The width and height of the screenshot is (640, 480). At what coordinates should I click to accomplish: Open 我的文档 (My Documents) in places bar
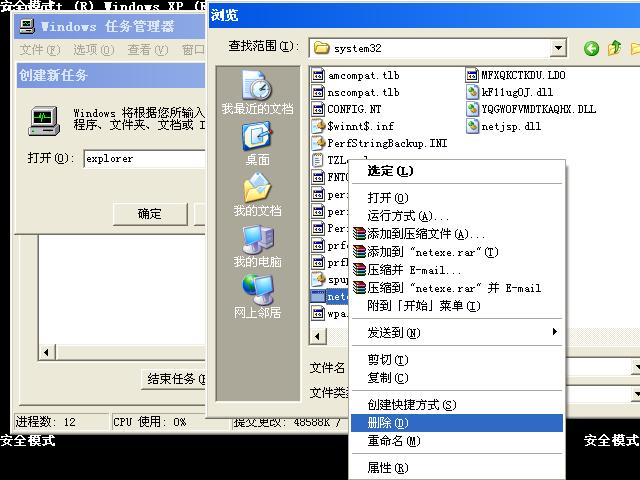[257, 194]
